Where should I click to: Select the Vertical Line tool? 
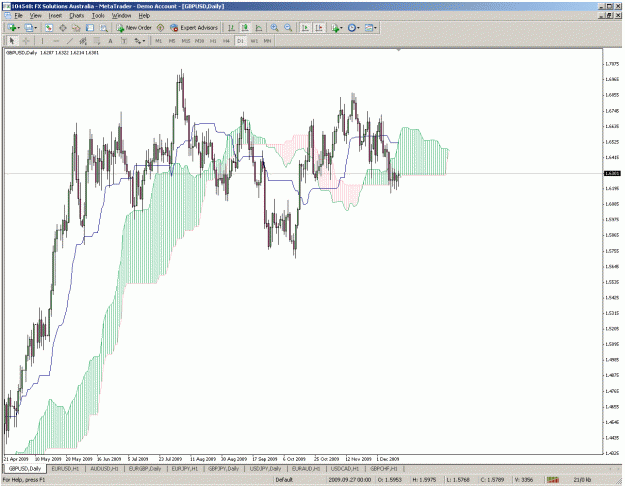tap(42, 41)
